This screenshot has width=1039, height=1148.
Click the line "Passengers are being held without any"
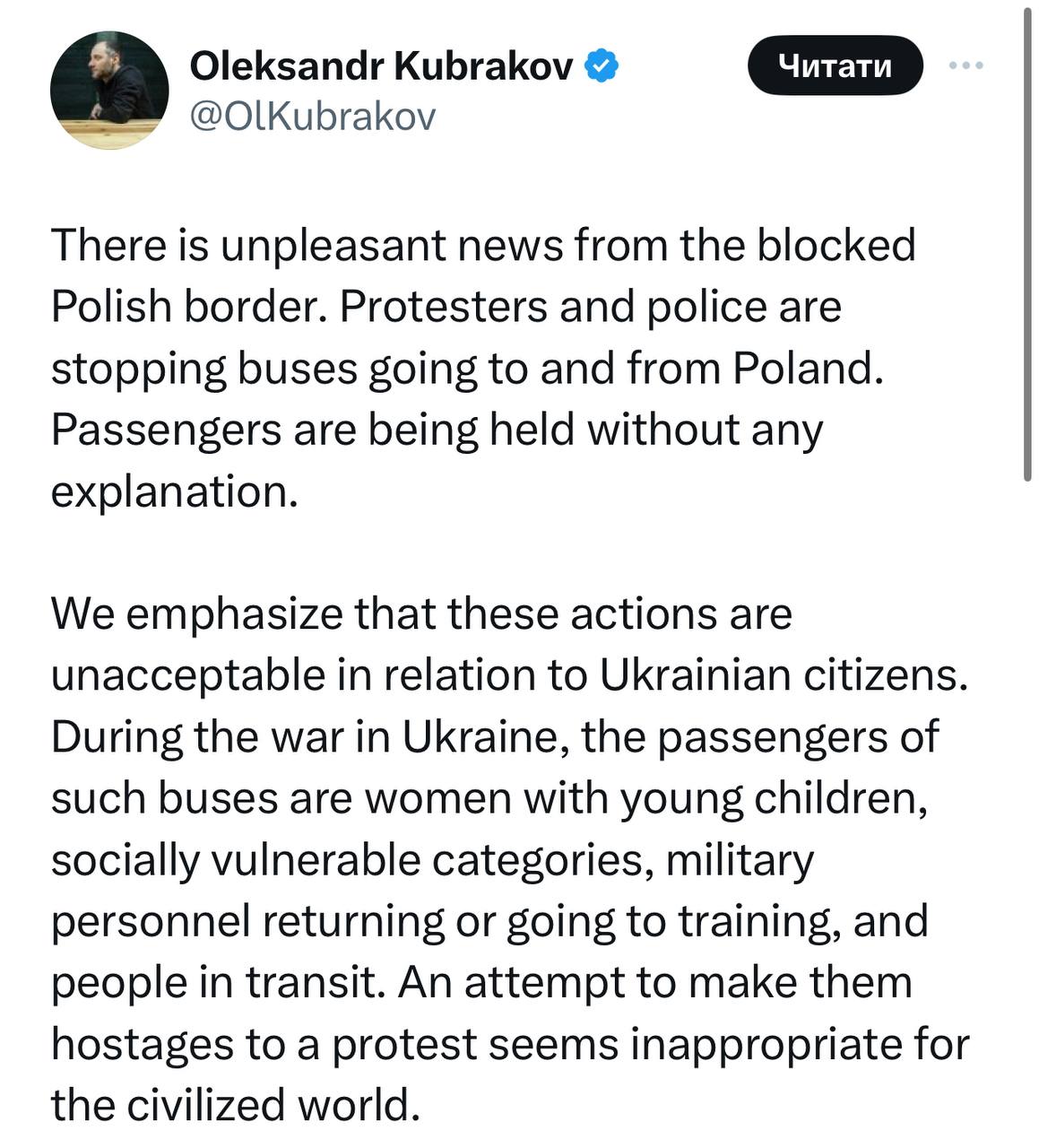(437, 430)
